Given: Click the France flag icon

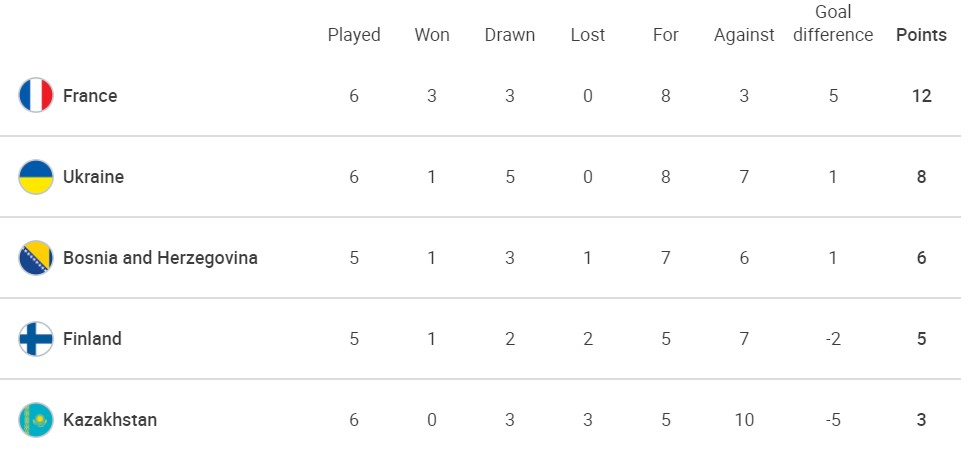Looking at the screenshot, I should coord(36,95).
